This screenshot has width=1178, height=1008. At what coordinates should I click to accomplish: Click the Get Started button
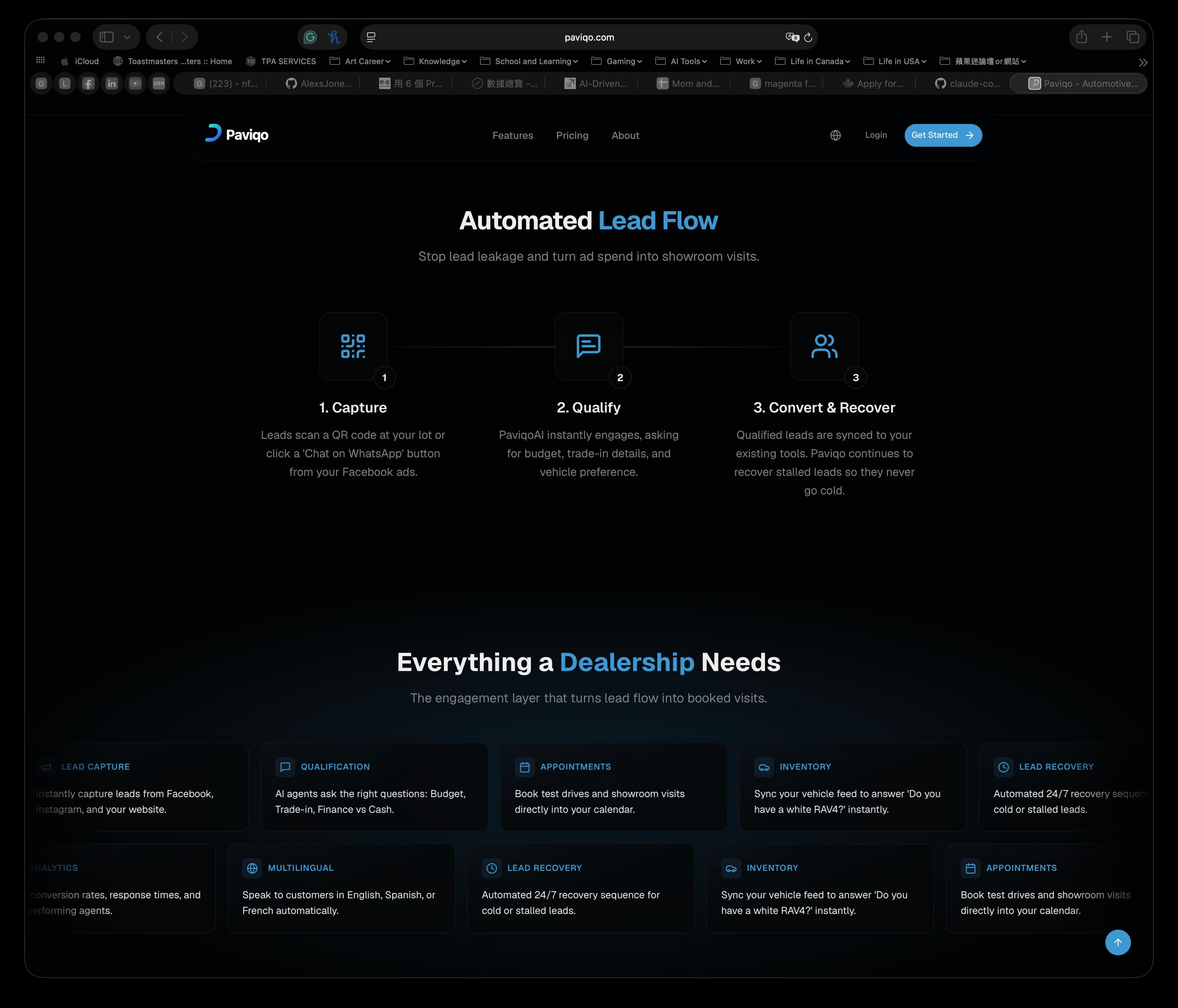(943, 135)
